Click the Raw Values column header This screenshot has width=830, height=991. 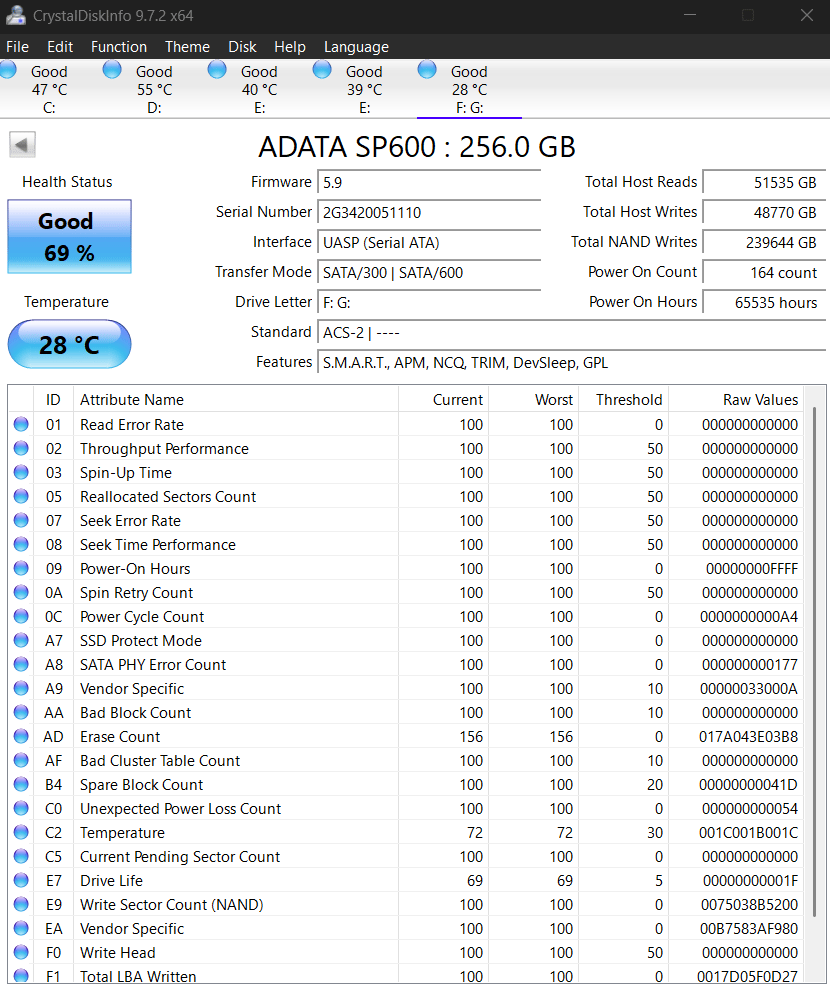736,399
